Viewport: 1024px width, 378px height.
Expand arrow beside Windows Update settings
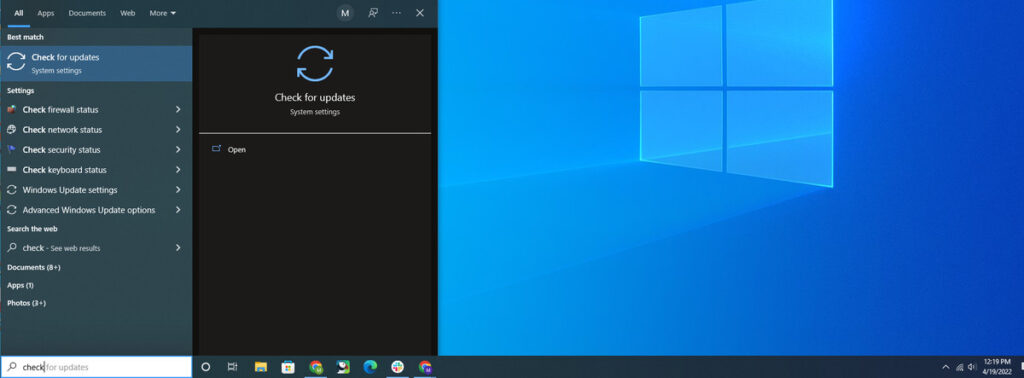coord(178,190)
